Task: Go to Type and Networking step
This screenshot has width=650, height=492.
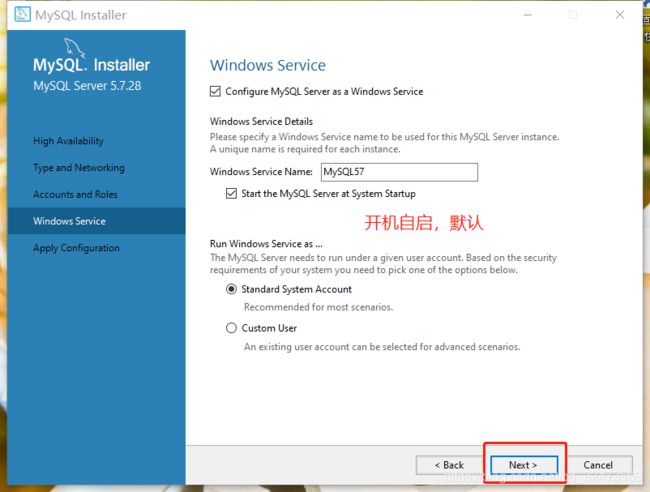Action: [x=79, y=168]
